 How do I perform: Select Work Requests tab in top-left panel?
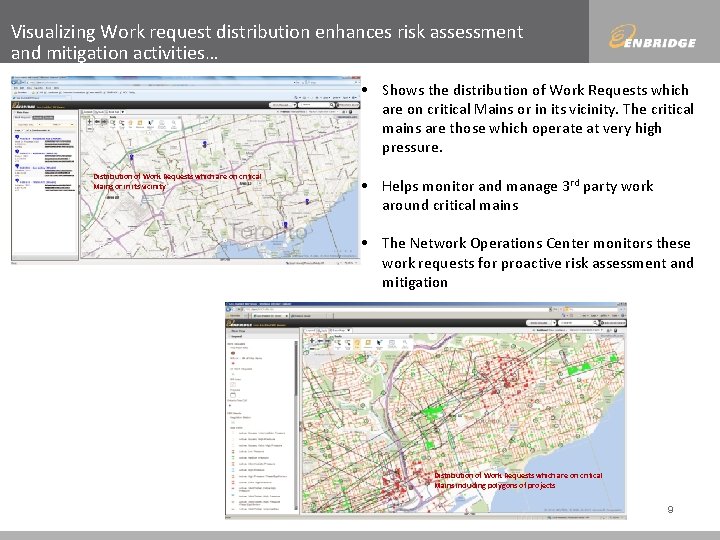(x=22, y=118)
